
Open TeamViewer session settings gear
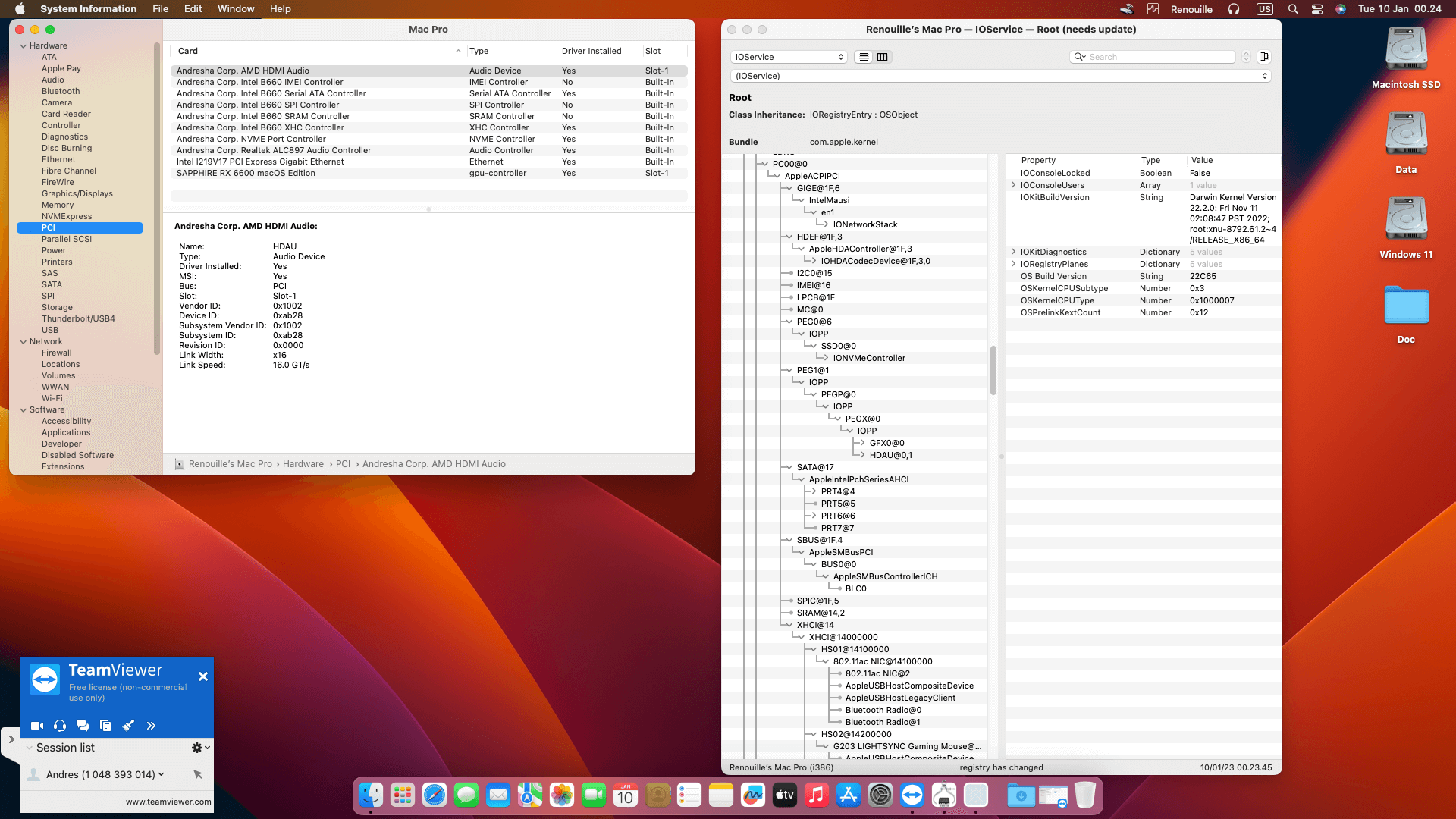click(x=200, y=748)
